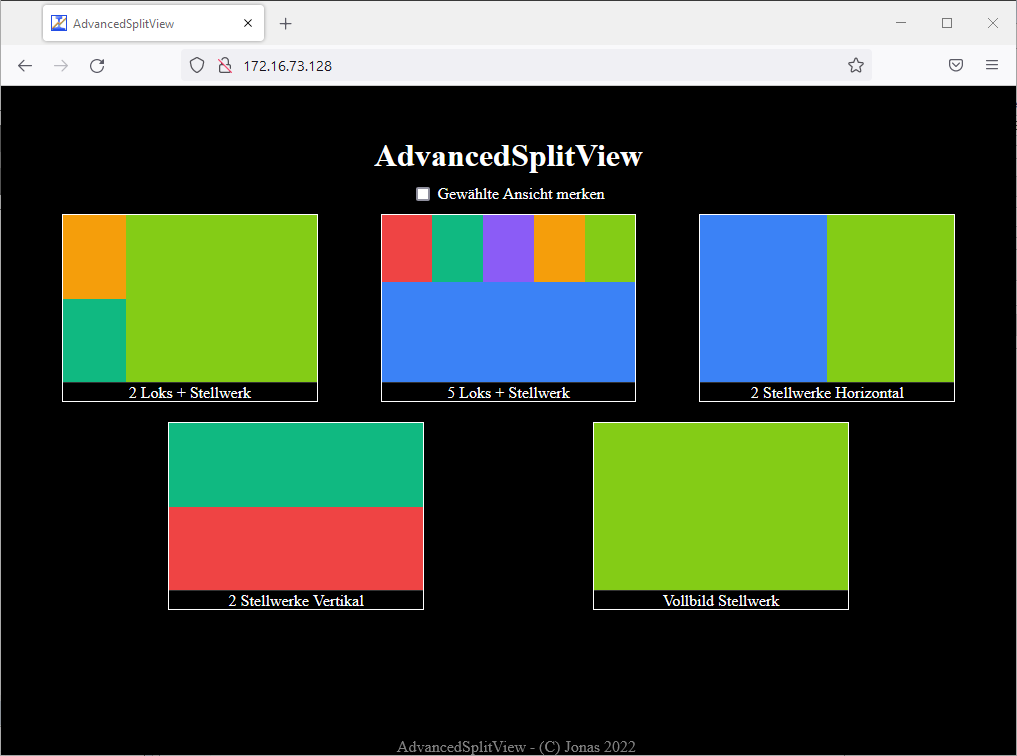Bookmark this page with the star
The width and height of the screenshot is (1017, 756).
click(x=855, y=66)
